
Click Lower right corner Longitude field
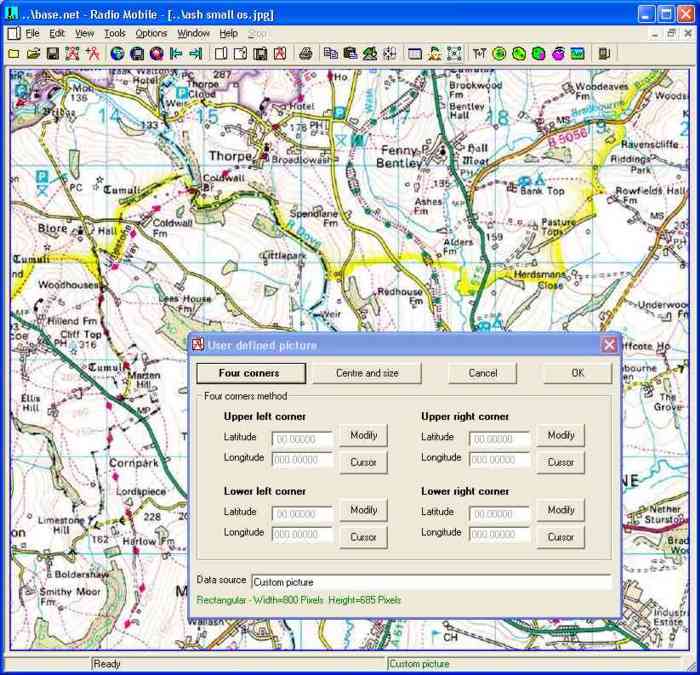click(x=500, y=534)
